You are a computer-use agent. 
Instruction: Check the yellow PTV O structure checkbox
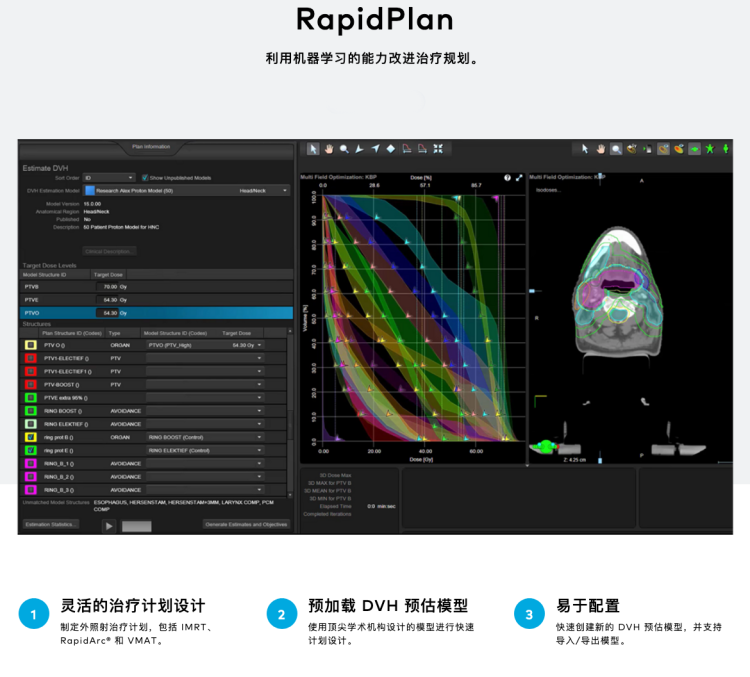point(31,345)
